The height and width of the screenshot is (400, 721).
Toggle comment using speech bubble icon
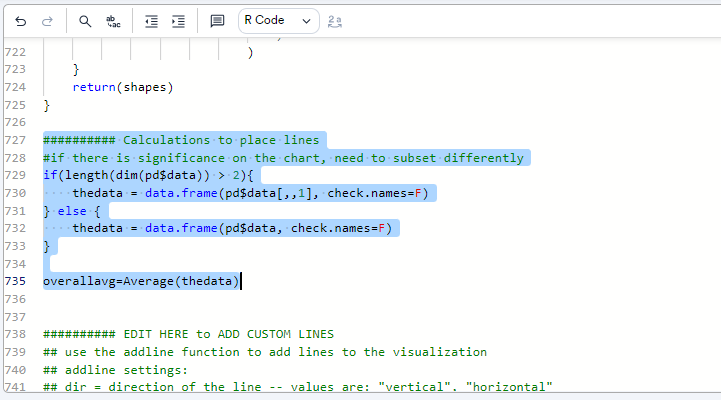tap(217, 20)
